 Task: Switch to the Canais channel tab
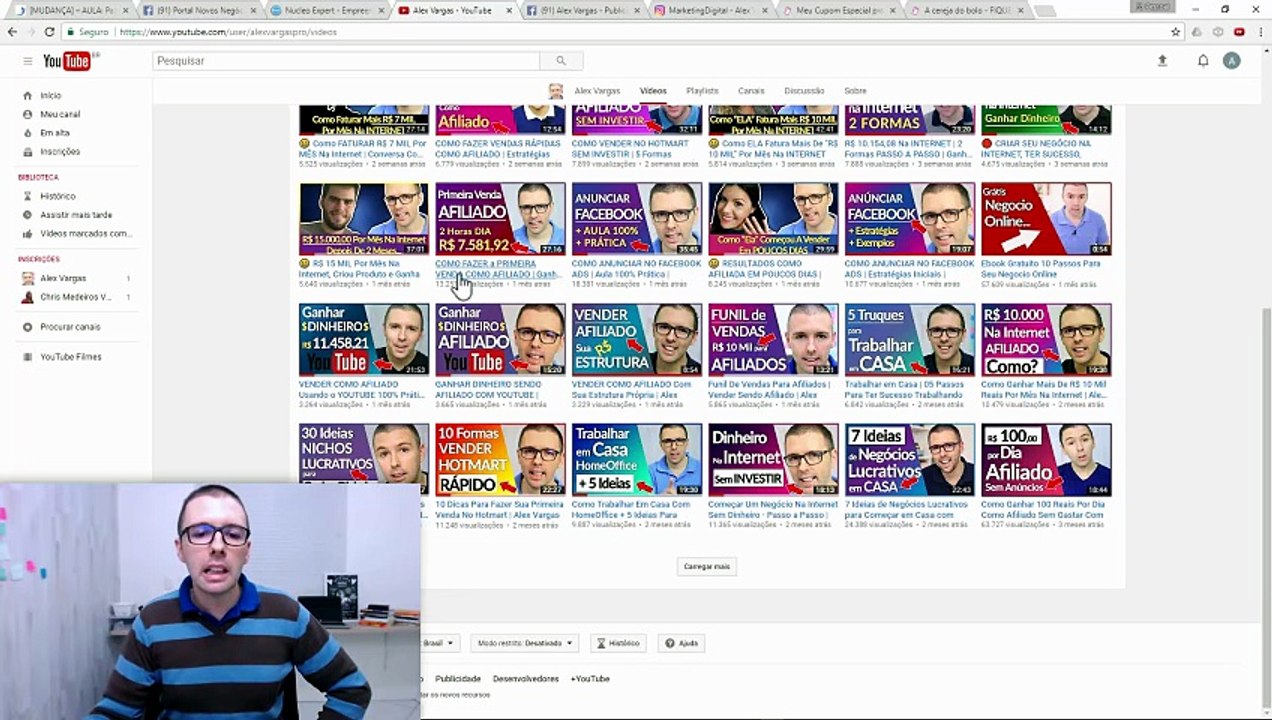[x=751, y=91]
